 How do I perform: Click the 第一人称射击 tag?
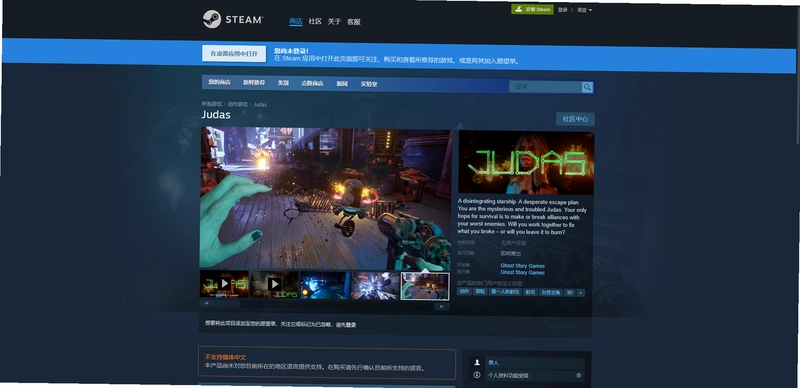coord(505,292)
